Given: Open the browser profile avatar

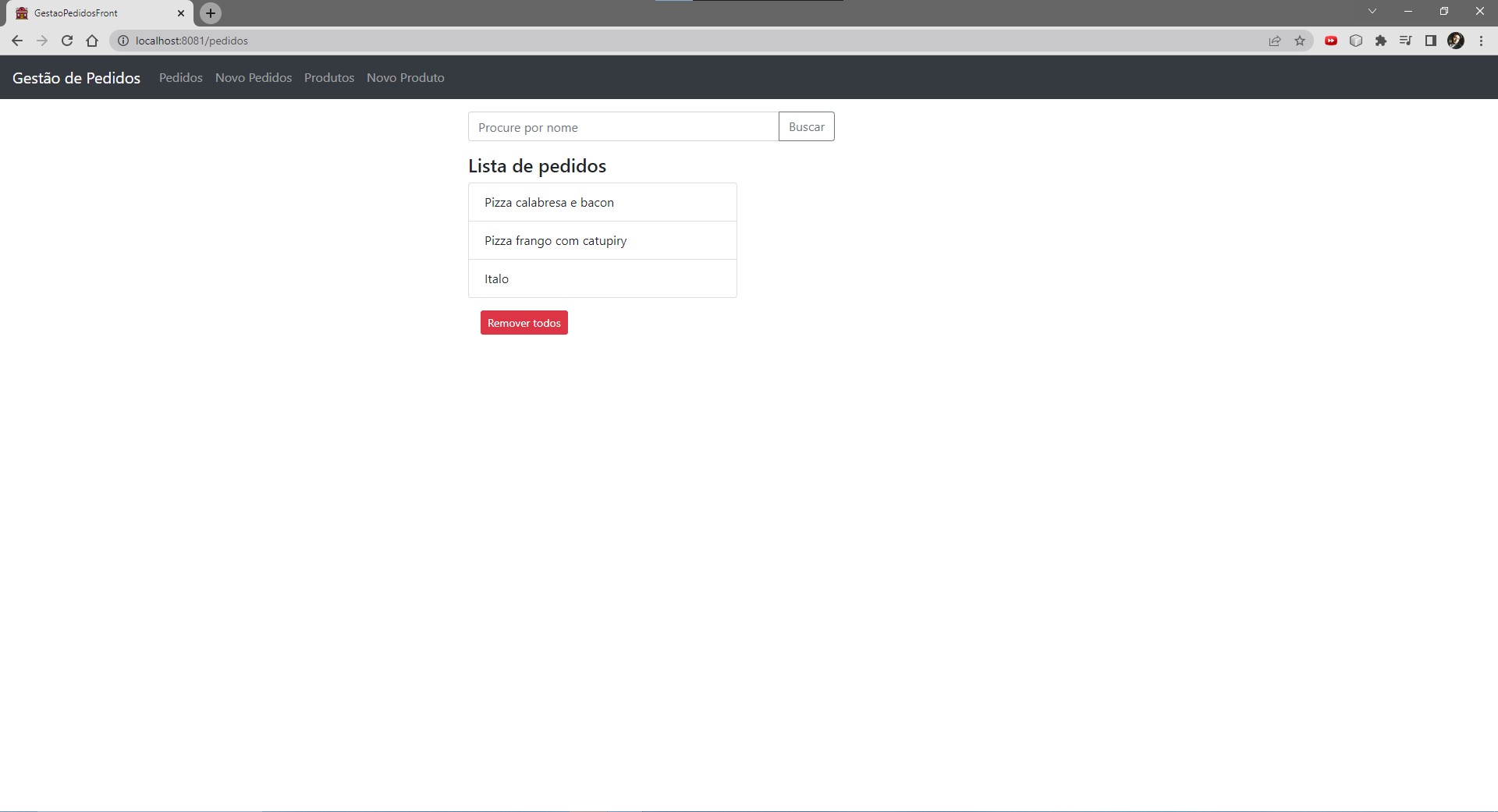Looking at the screenshot, I should (x=1456, y=40).
